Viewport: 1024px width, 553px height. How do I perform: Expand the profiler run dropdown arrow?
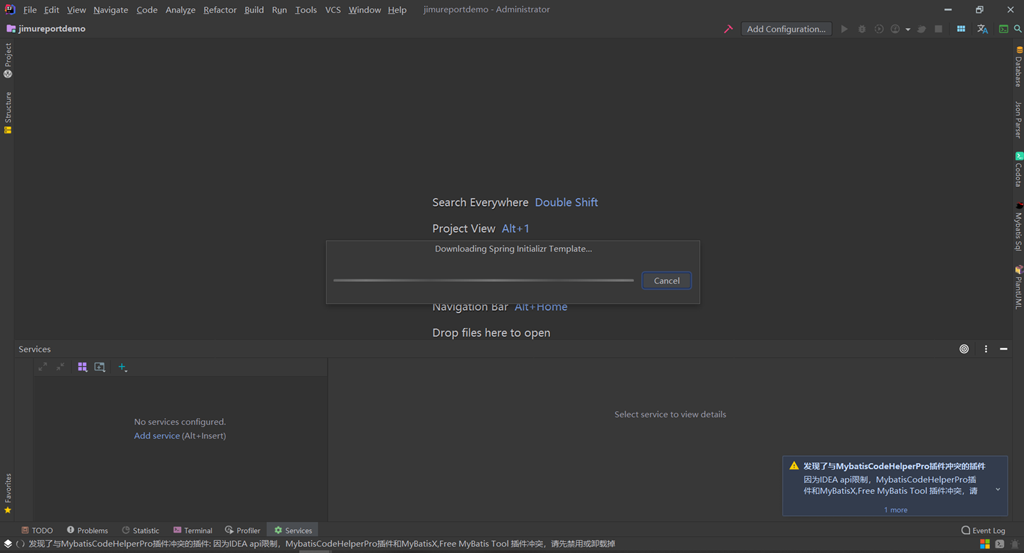point(908,29)
